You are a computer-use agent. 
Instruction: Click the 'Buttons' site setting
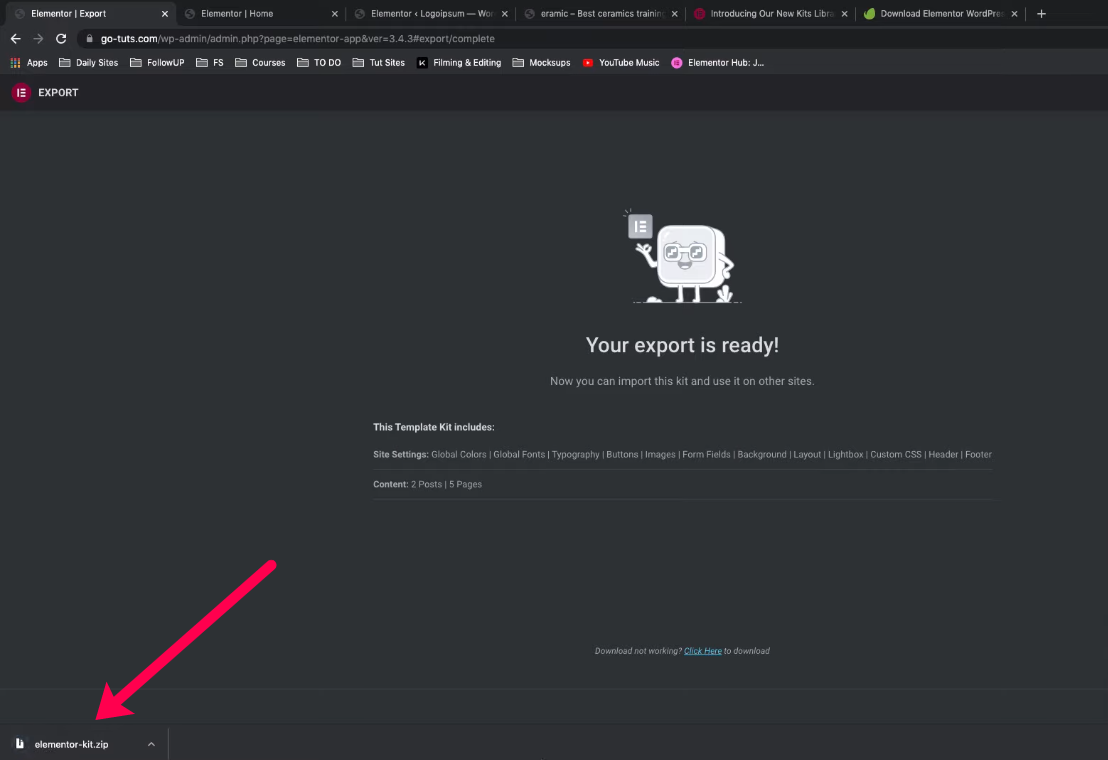(622, 455)
